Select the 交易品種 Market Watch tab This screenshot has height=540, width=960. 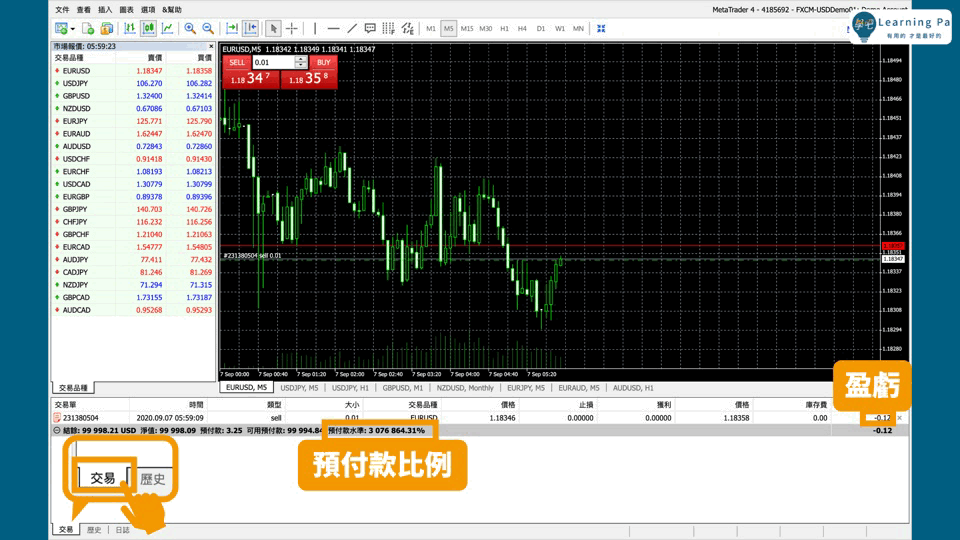coord(73,388)
